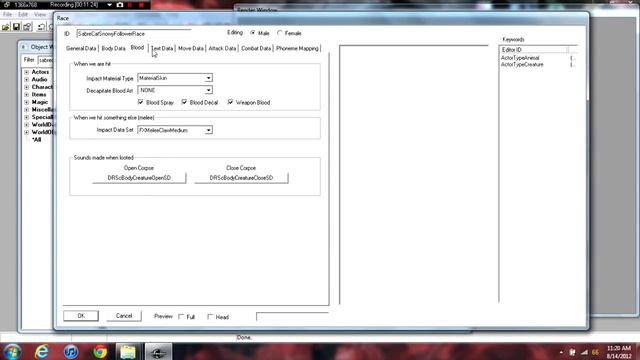The width and height of the screenshot is (640, 360).
Task: Select the Characters tree item
Action: pyautogui.click(x=42, y=87)
